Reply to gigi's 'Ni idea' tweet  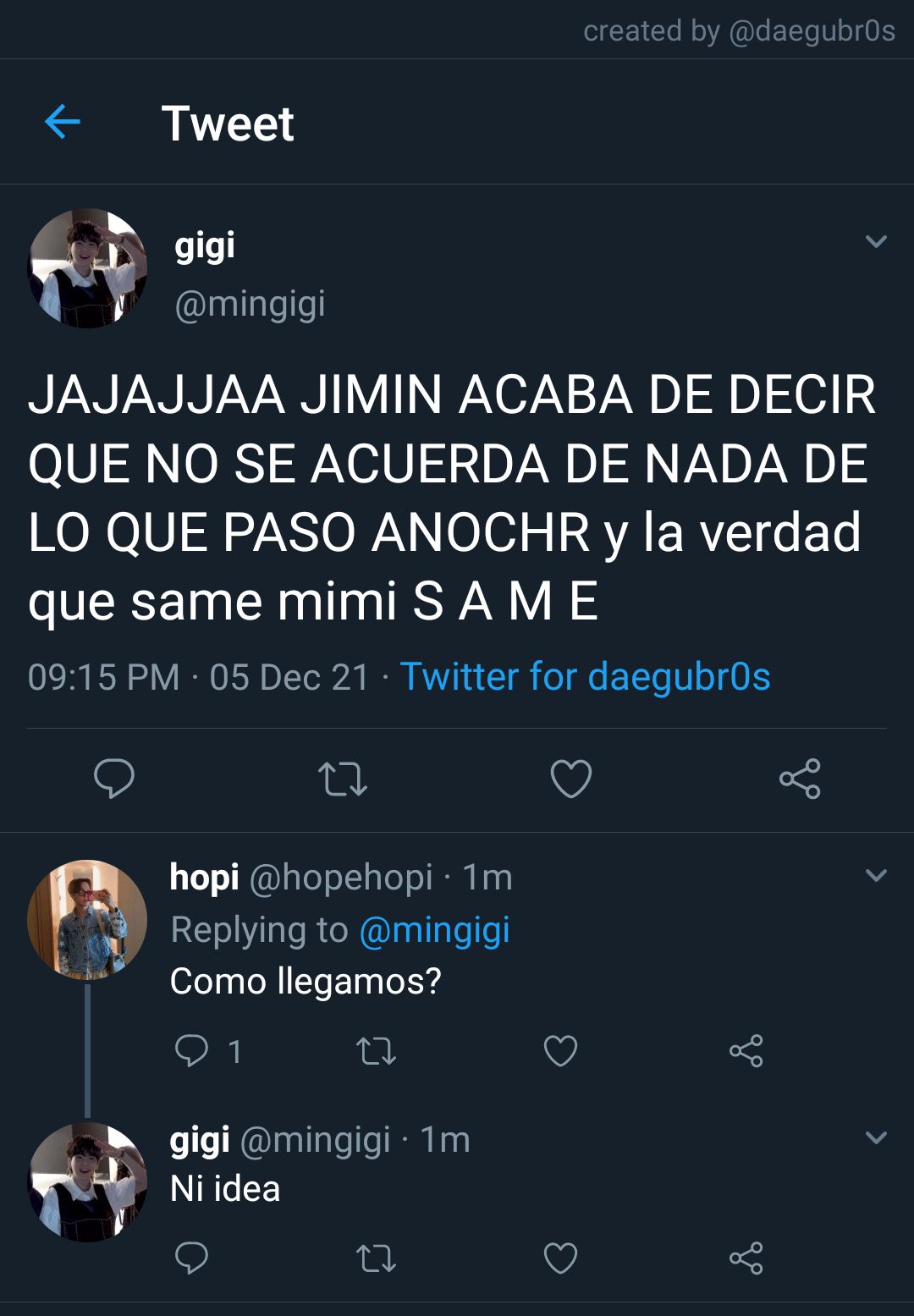point(191,1258)
